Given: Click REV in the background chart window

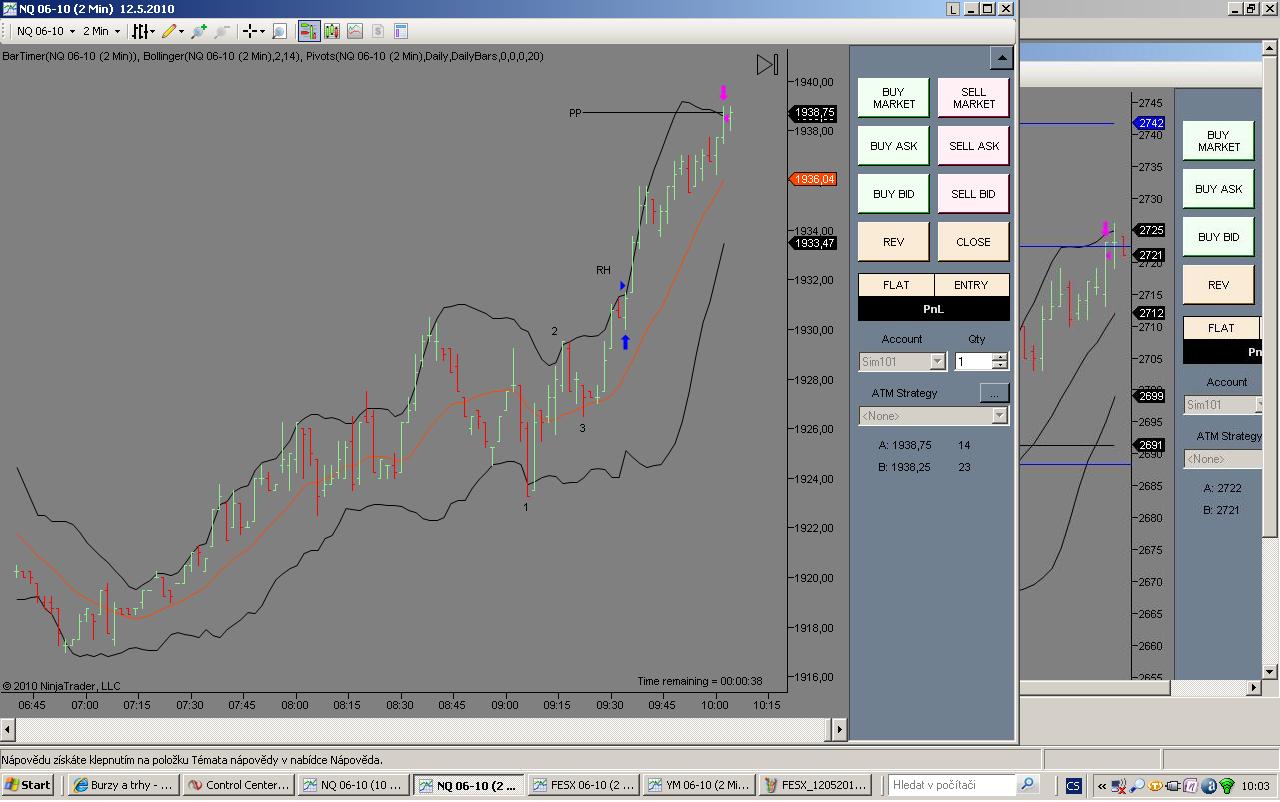Looking at the screenshot, I should pos(1218,285).
